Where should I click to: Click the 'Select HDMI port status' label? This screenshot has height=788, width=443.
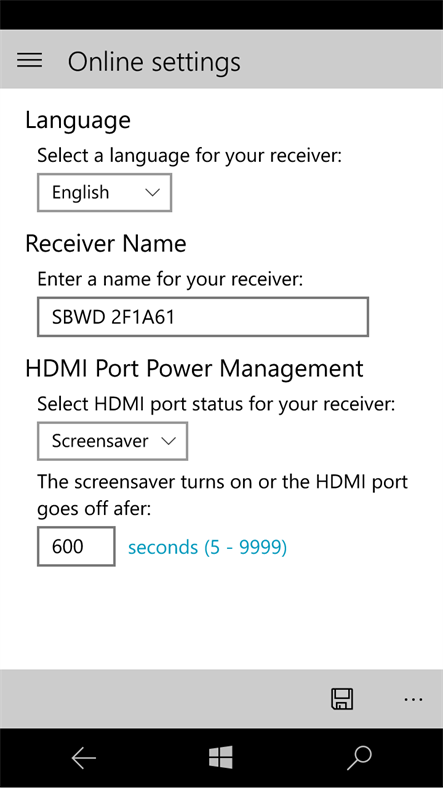216,404
